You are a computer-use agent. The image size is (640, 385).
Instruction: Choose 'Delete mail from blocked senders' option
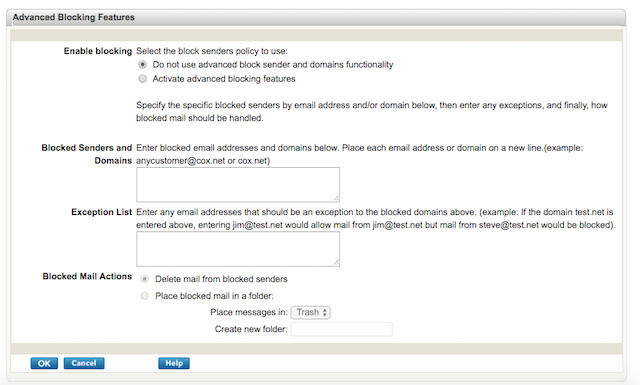[x=144, y=279]
